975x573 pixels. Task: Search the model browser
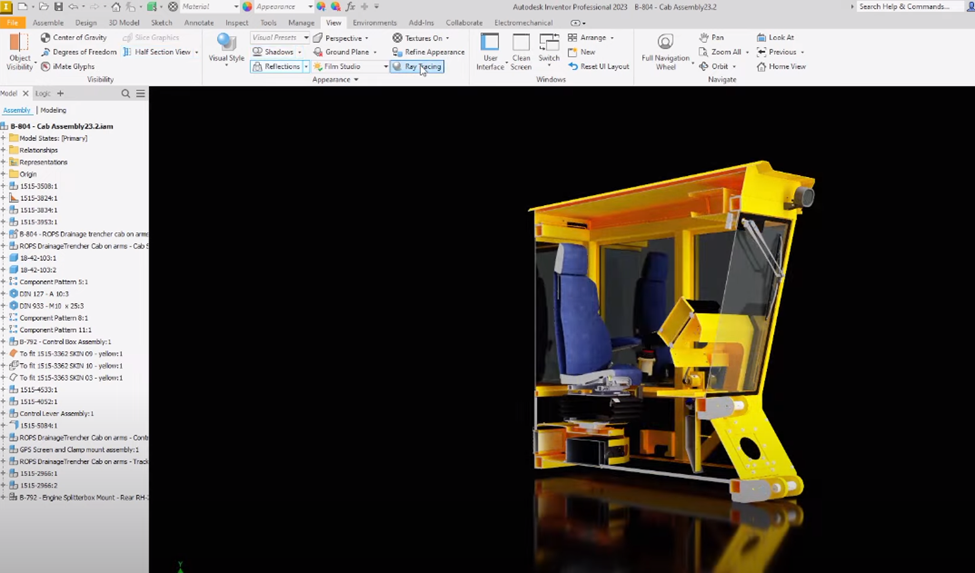tap(126, 93)
